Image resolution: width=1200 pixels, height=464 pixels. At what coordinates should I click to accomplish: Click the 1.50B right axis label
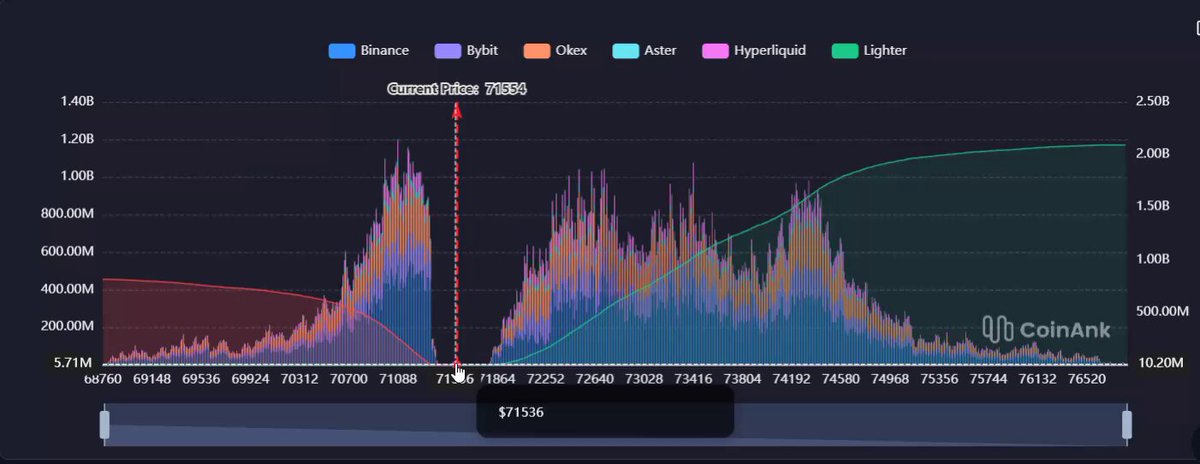[1153, 206]
